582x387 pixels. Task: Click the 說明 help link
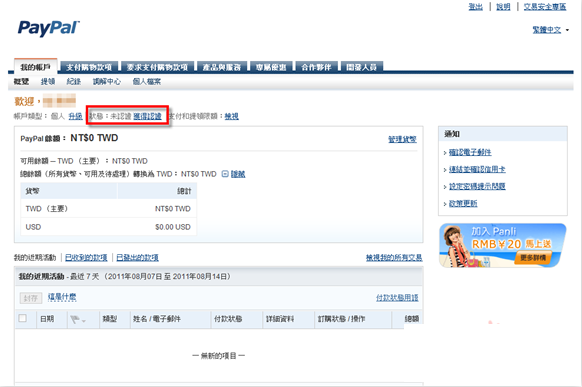[x=503, y=7]
